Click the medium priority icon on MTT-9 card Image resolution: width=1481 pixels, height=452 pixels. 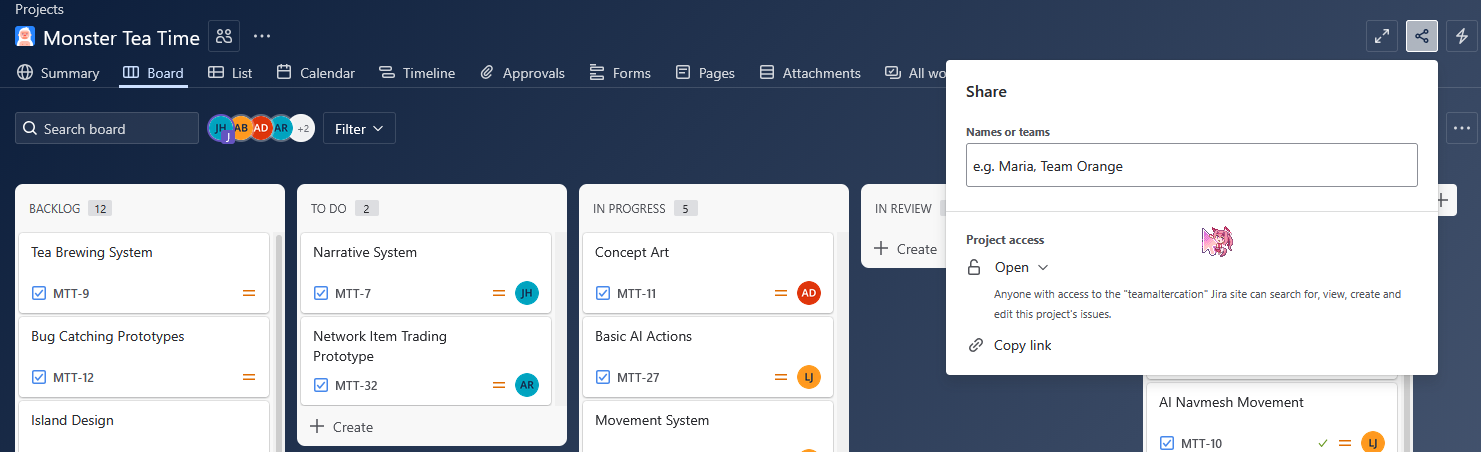[x=249, y=293]
